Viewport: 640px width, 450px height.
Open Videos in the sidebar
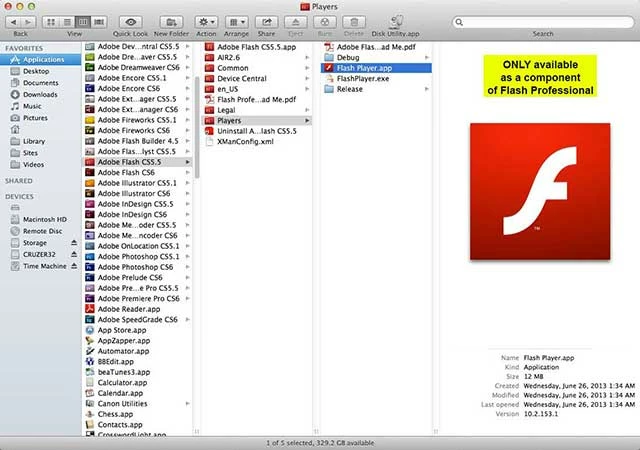click(33, 165)
